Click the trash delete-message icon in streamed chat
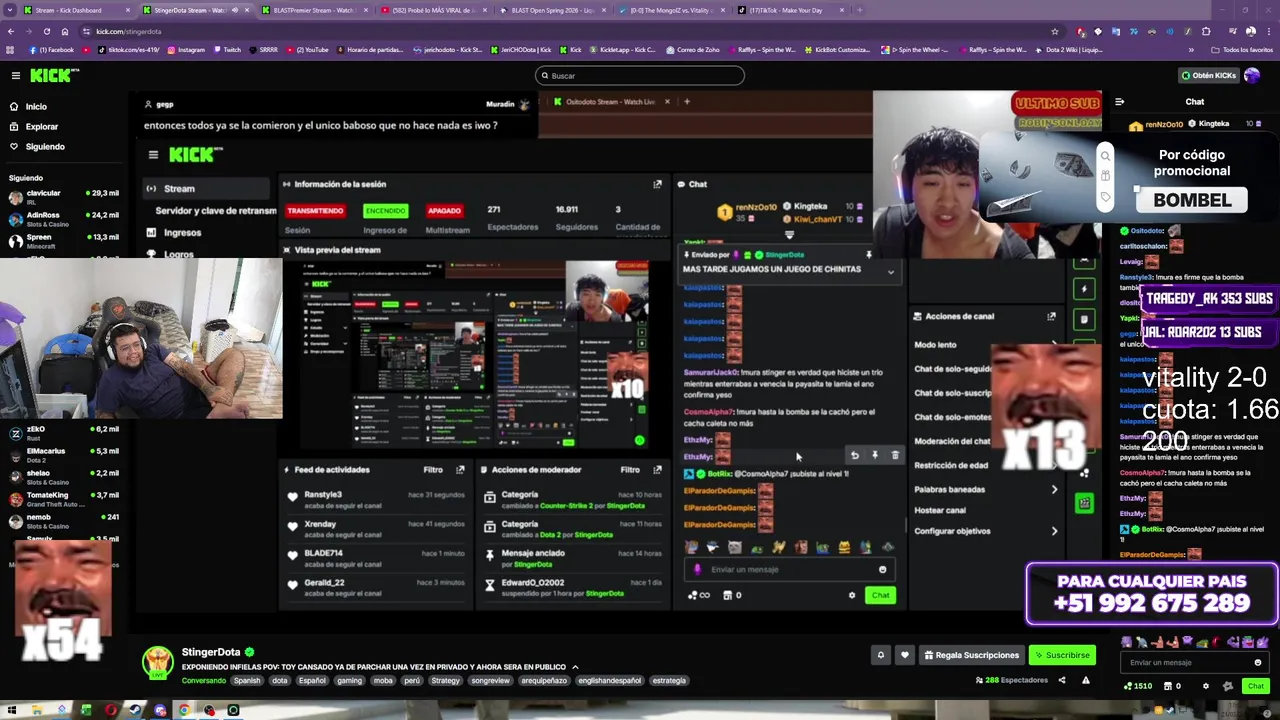The height and width of the screenshot is (720, 1280). pyautogui.click(x=895, y=456)
